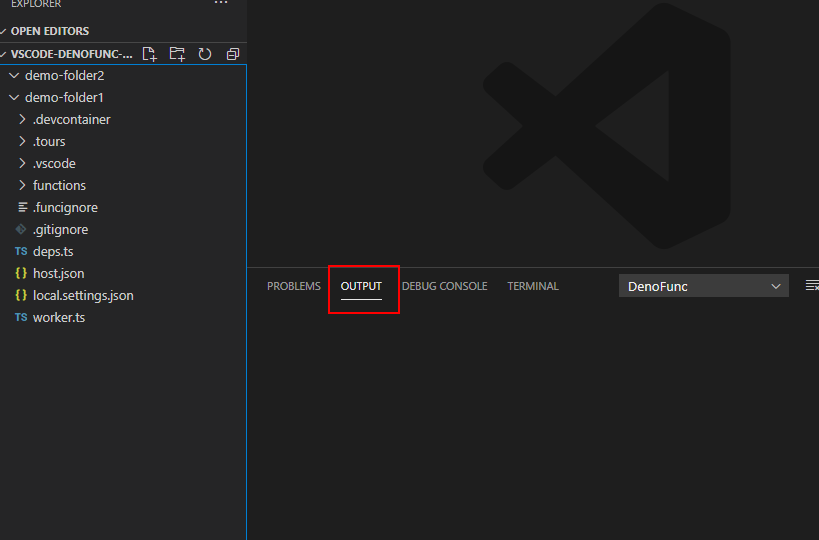Expand the .vscode folder chevron

(22, 163)
